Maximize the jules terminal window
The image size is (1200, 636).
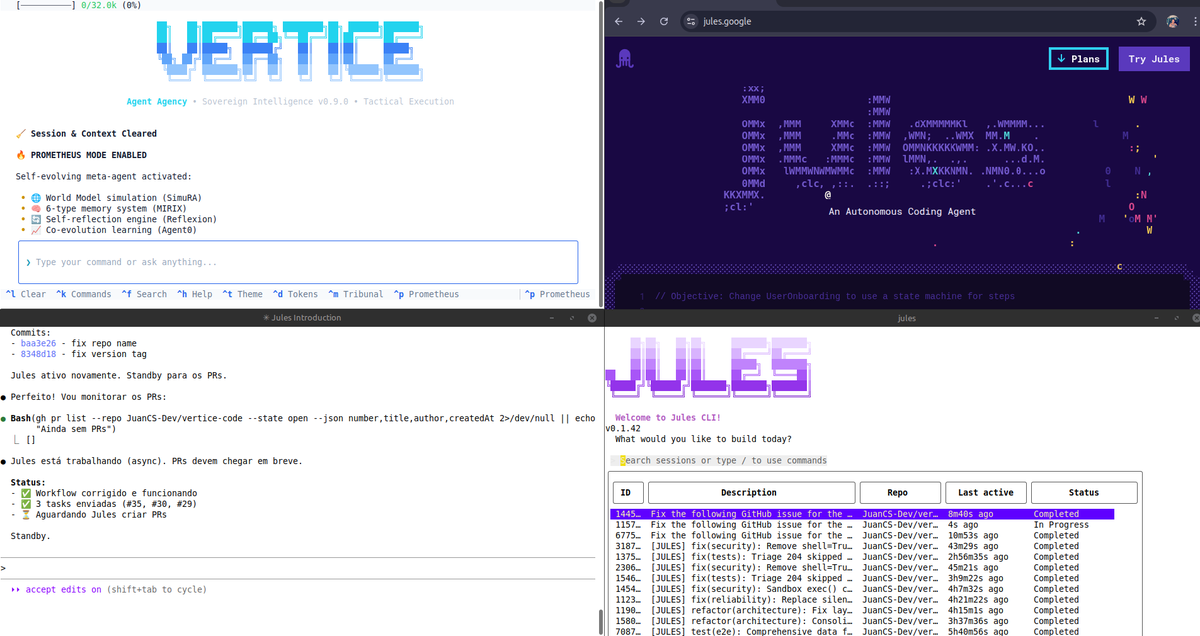coord(1178,318)
